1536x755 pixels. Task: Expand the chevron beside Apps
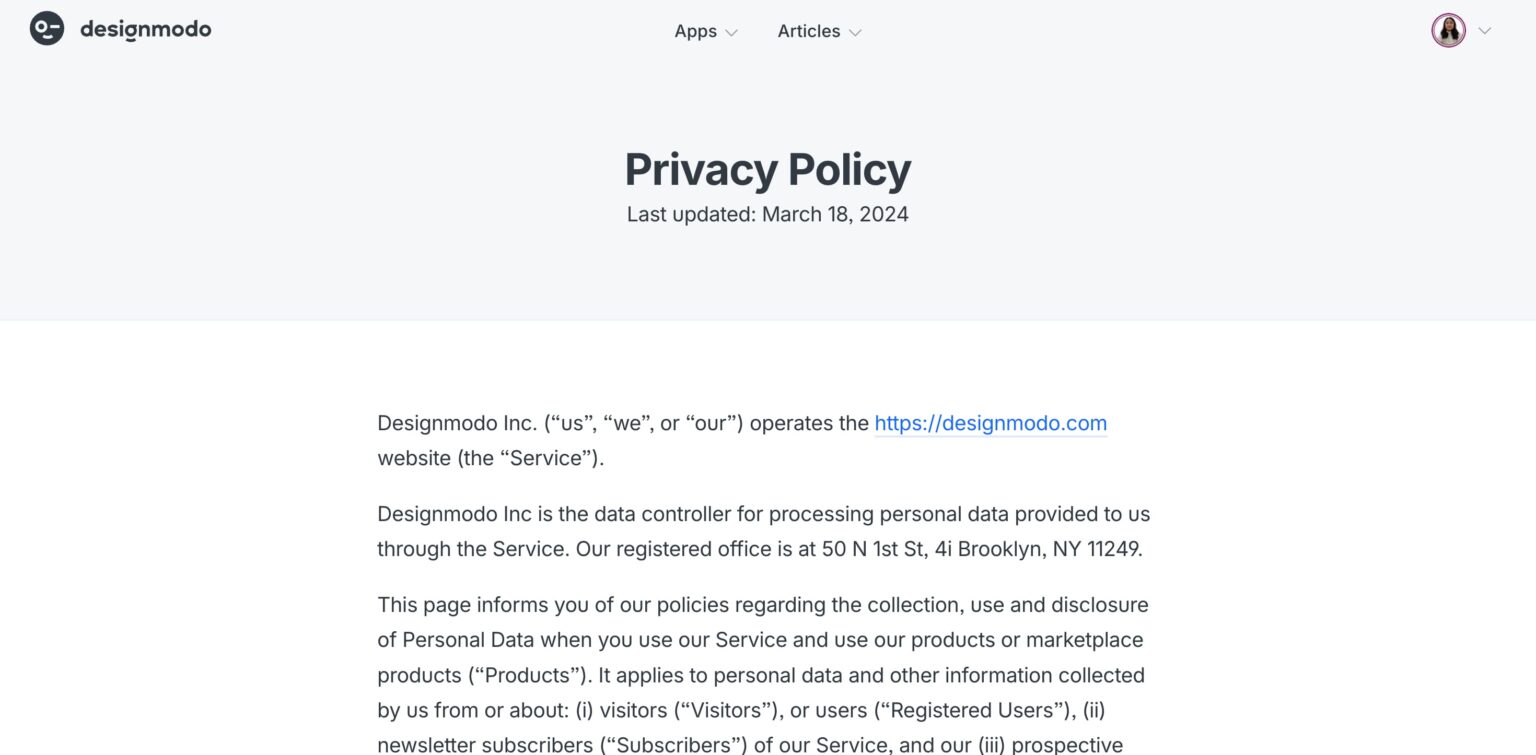(x=731, y=32)
